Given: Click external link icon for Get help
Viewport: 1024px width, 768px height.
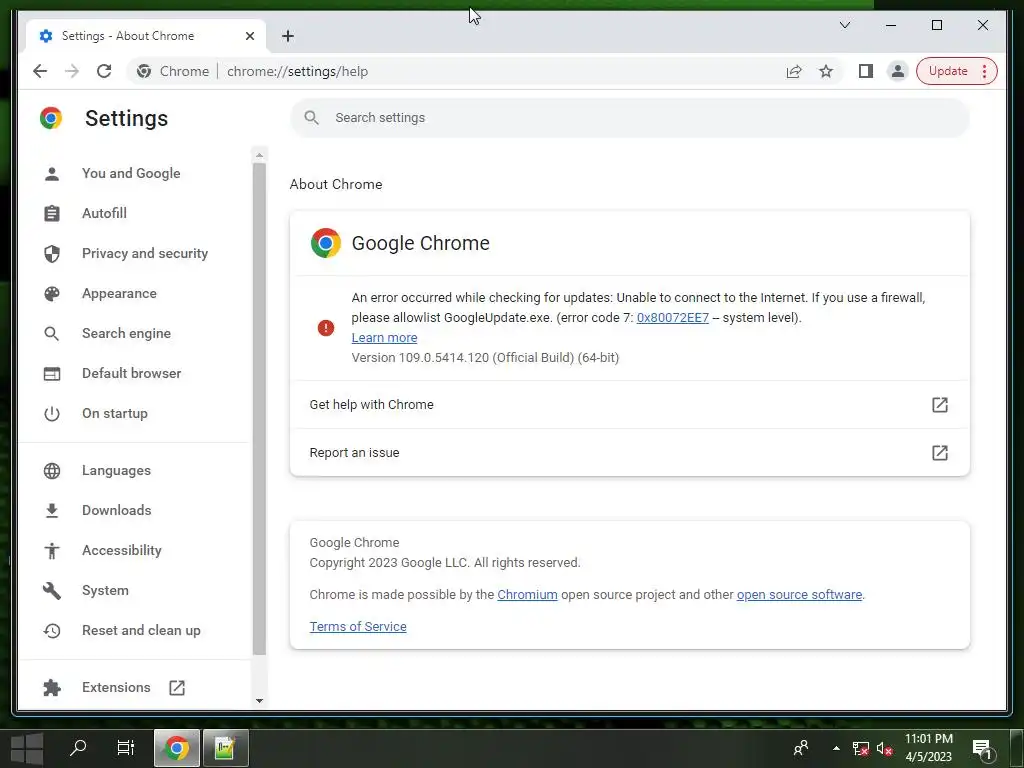Looking at the screenshot, I should point(939,405).
